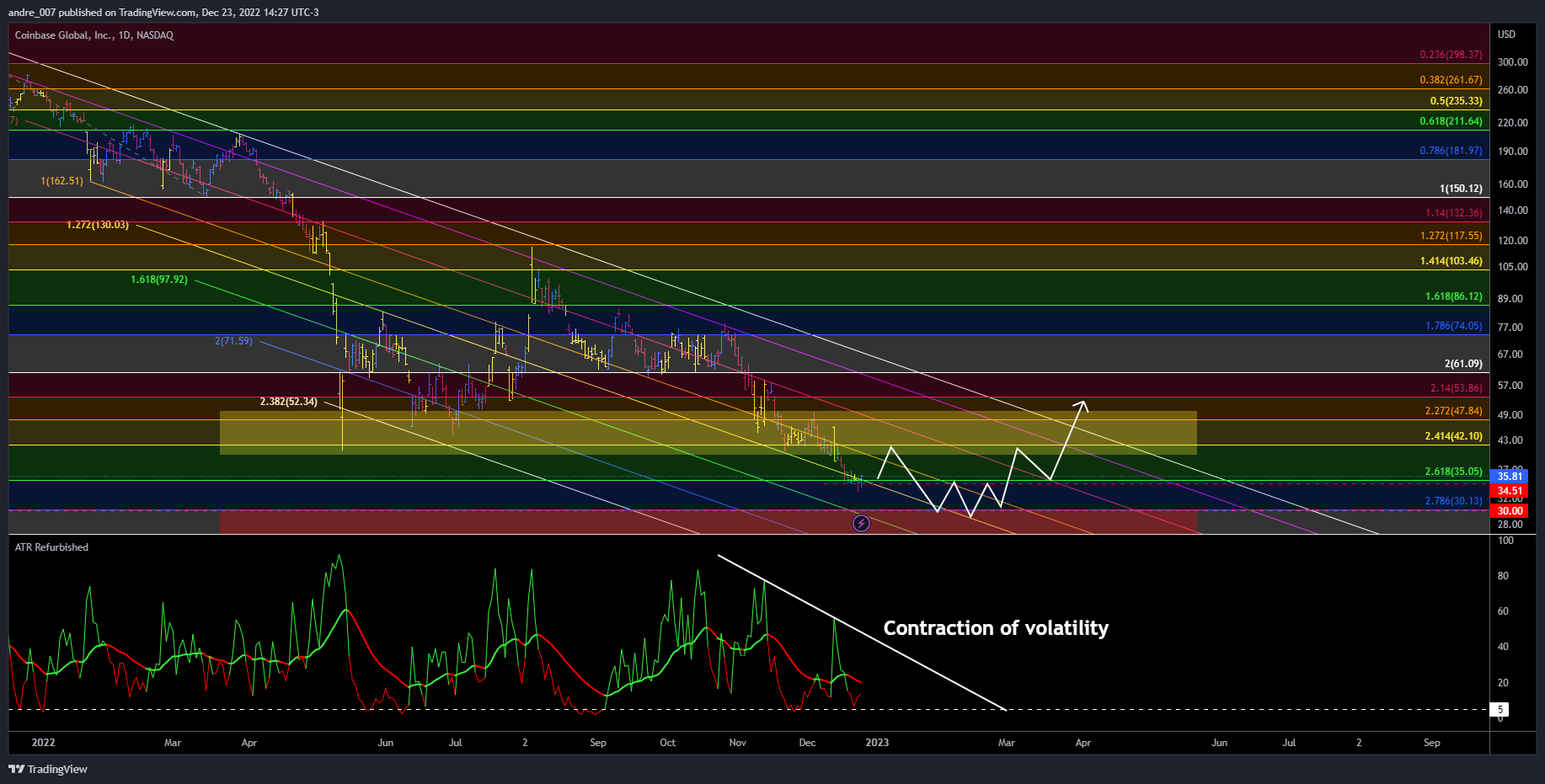Click the 1.414(103.46) Fibonacci level label
The width and height of the screenshot is (1545, 784).
tap(1451, 261)
